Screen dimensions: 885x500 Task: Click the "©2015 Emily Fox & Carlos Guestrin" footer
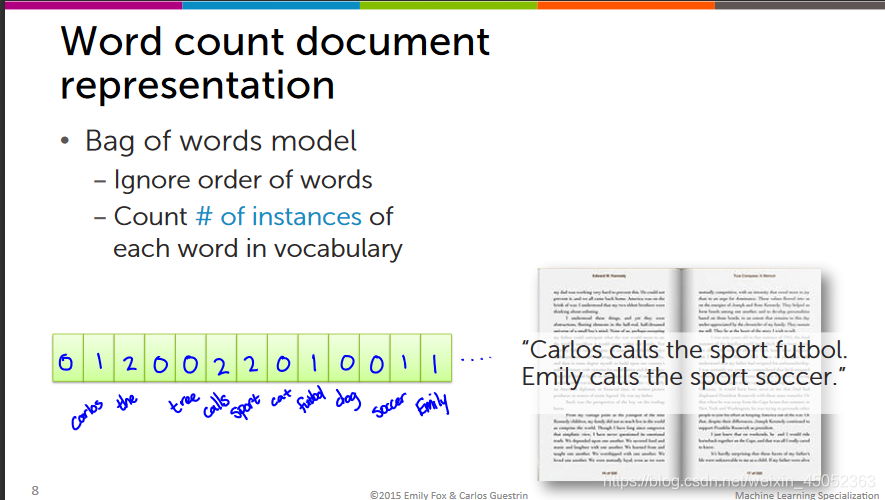[x=449, y=495]
